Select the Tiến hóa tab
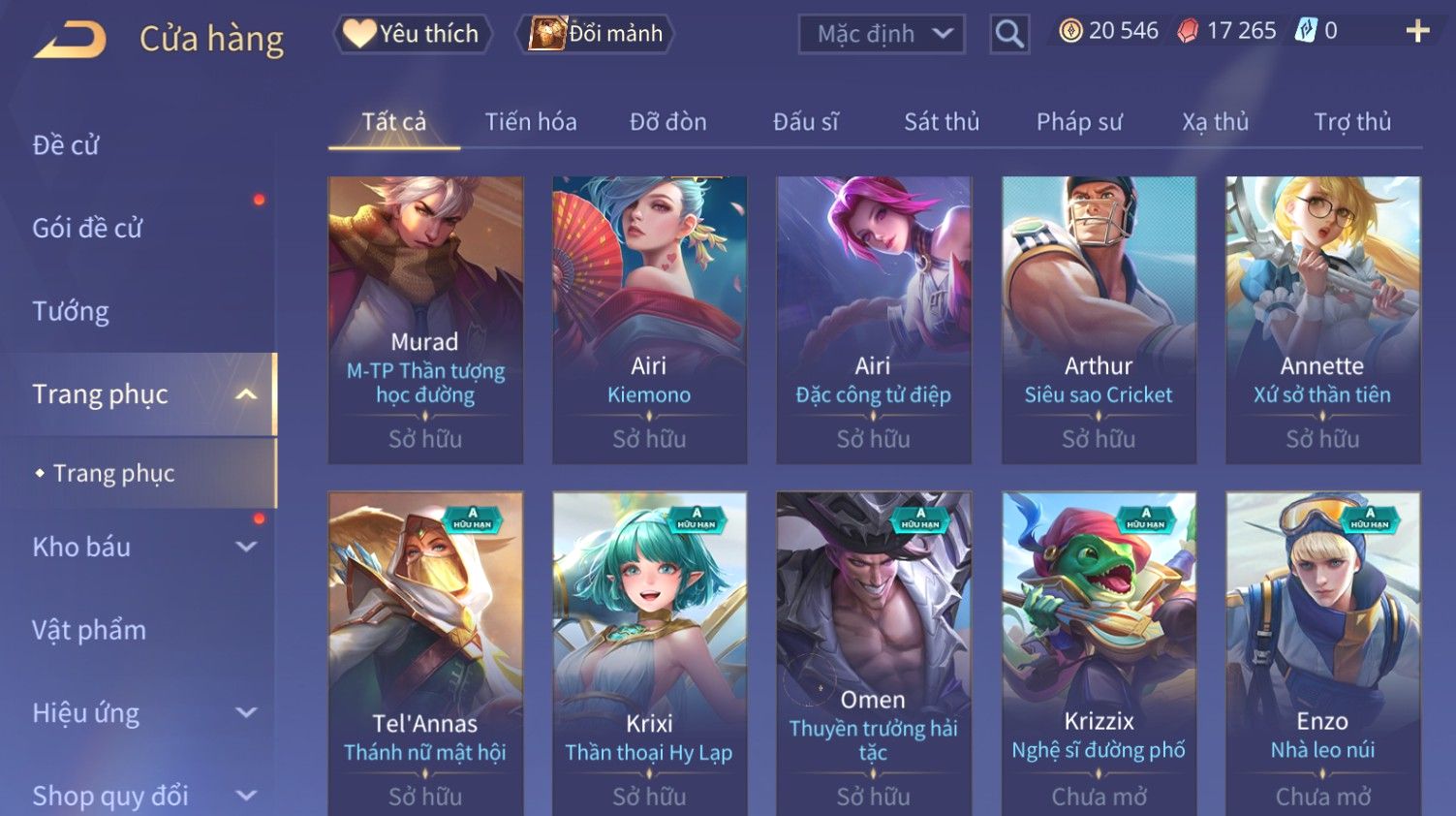Screen dimensions: 1456x816 coord(531,121)
